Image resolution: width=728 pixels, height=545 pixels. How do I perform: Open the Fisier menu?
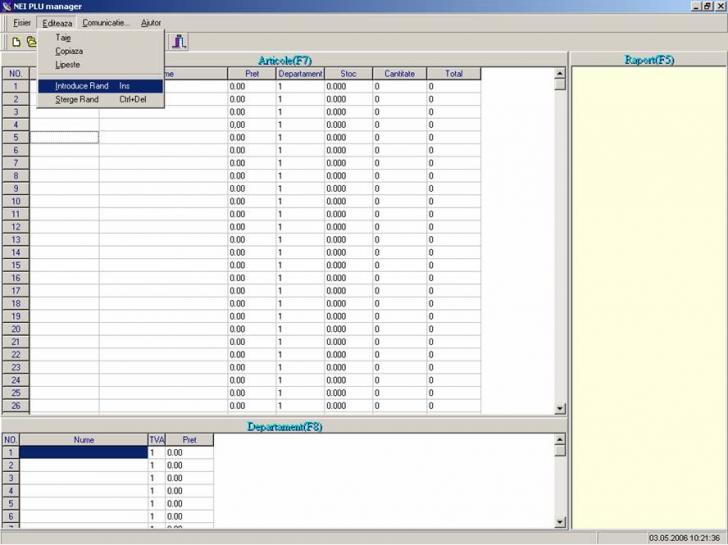(22, 22)
